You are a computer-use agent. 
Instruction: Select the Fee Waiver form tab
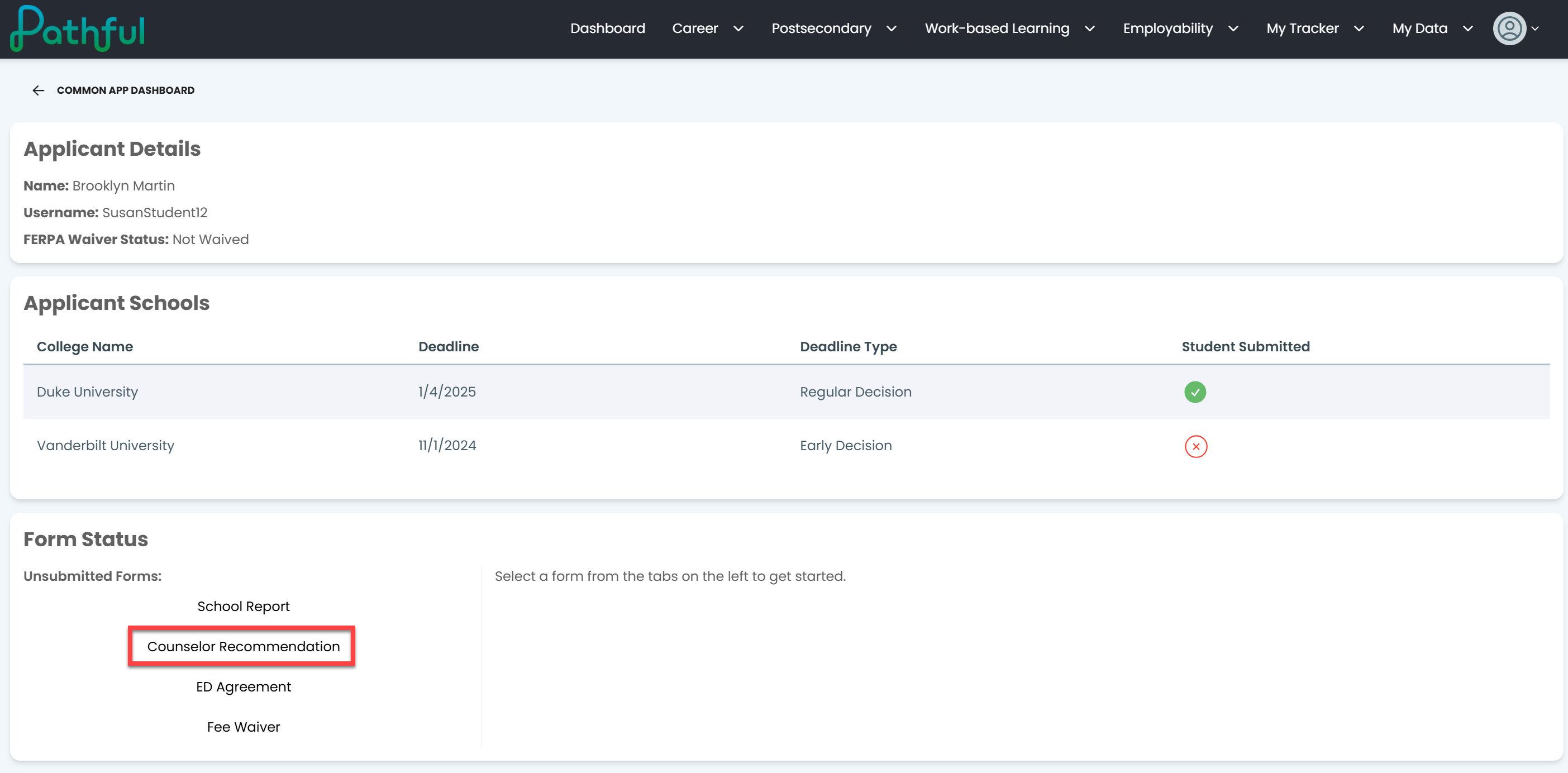click(x=244, y=727)
